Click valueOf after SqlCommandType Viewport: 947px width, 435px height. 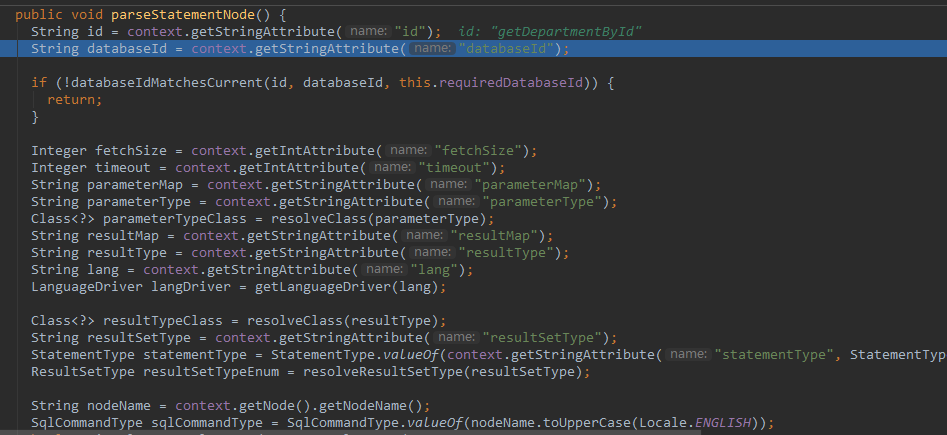pyautogui.click(x=434, y=422)
